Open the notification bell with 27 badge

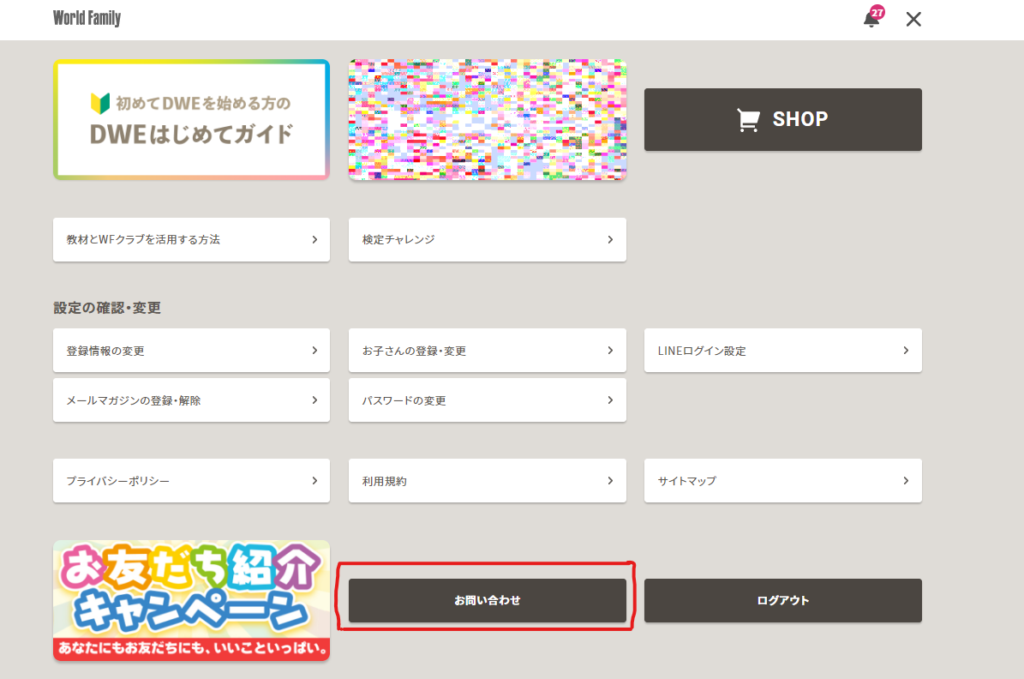(872, 19)
